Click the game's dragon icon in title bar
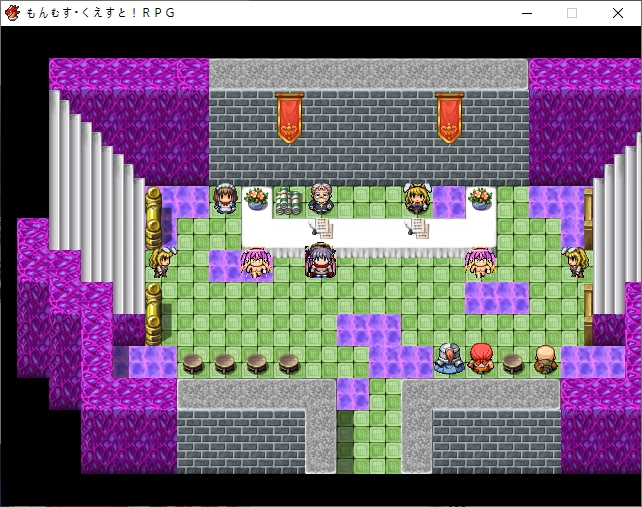642x507 pixels. click(x=12, y=13)
